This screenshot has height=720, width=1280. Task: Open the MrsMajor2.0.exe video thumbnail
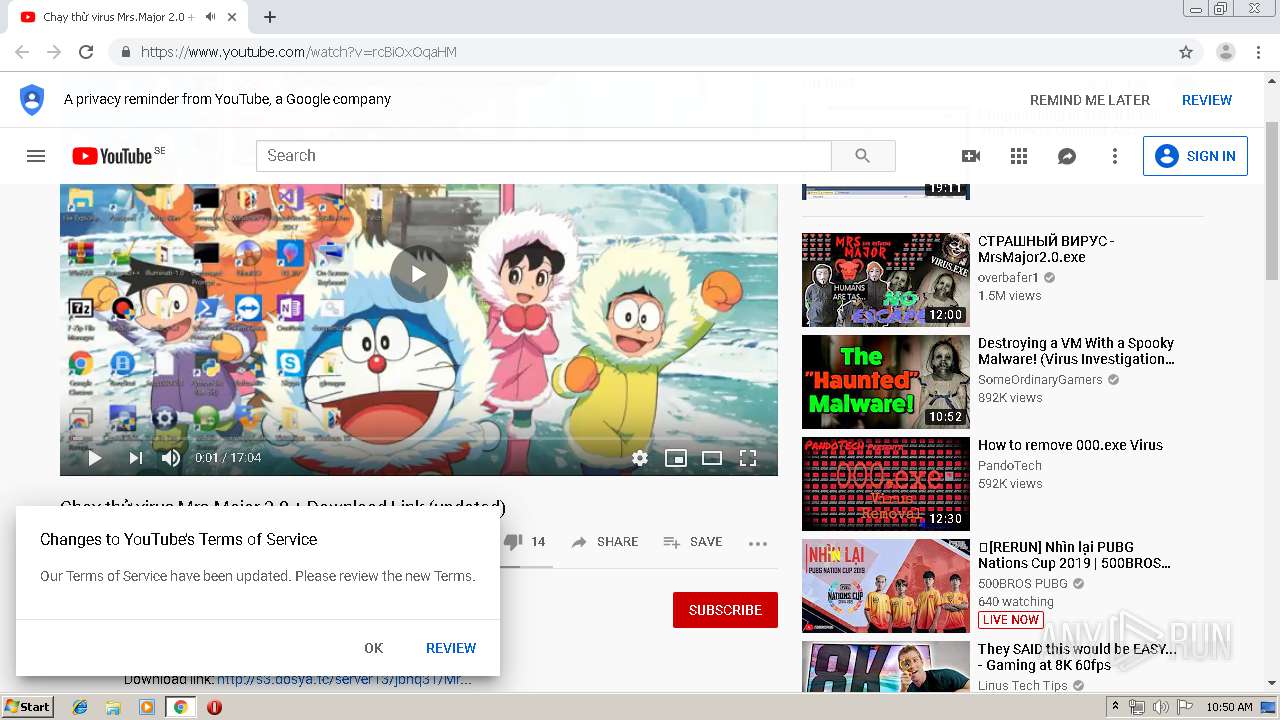click(x=886, y=280)
